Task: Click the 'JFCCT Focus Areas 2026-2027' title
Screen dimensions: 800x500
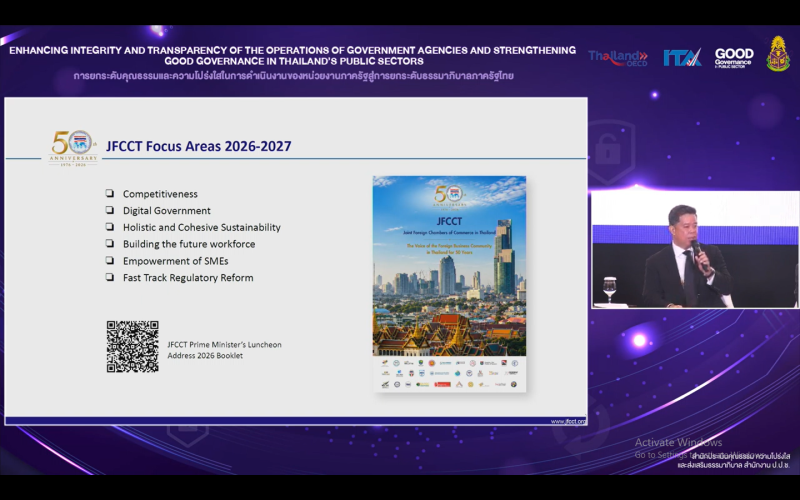Action: pyautogui.click(x=198, y=146)
